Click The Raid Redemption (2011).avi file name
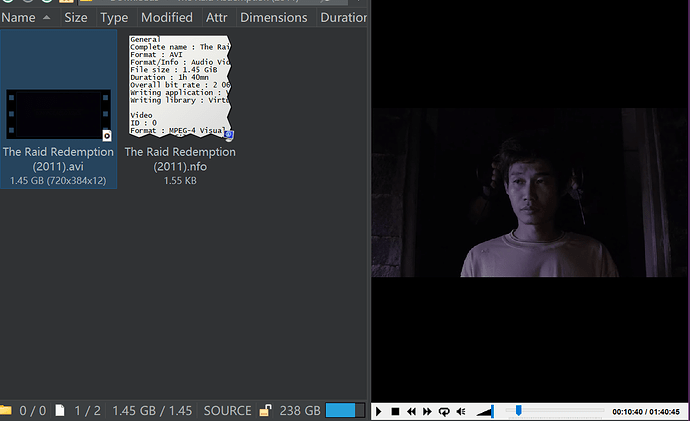Viewport: 690px width, 421px height. click(58, 159)
